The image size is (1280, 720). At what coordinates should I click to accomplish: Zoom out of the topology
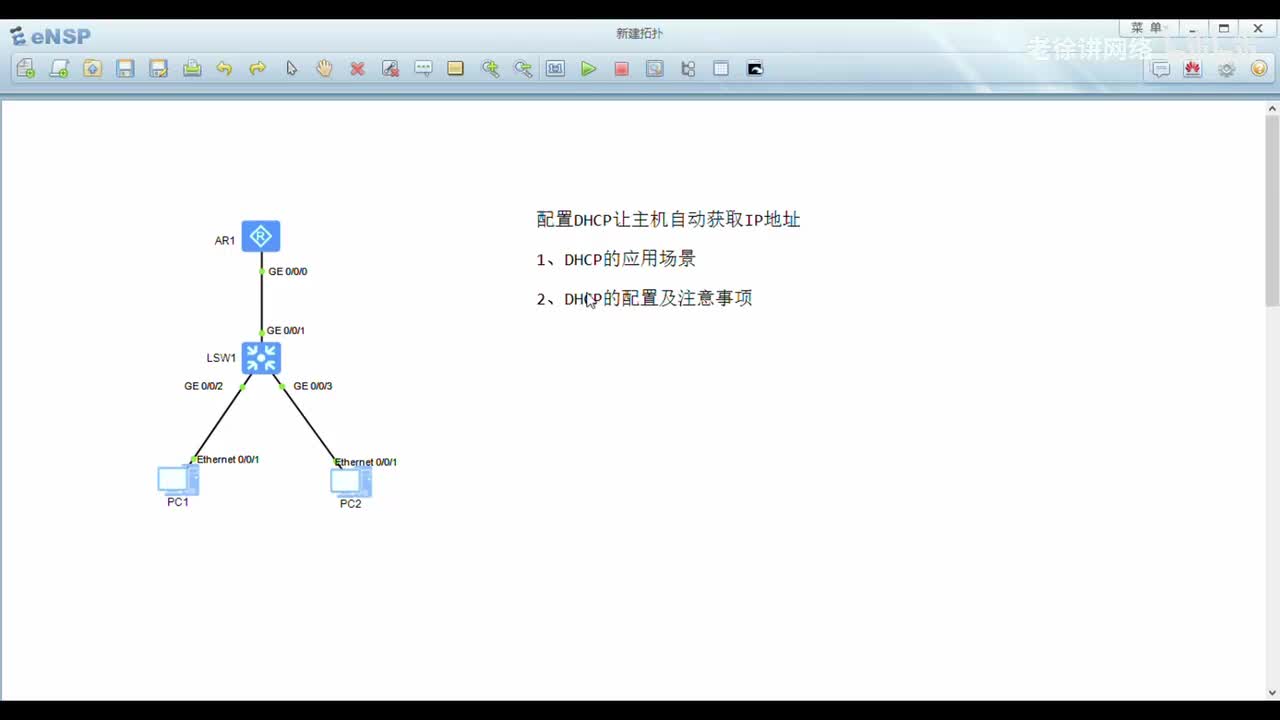[x=523, y=69]
